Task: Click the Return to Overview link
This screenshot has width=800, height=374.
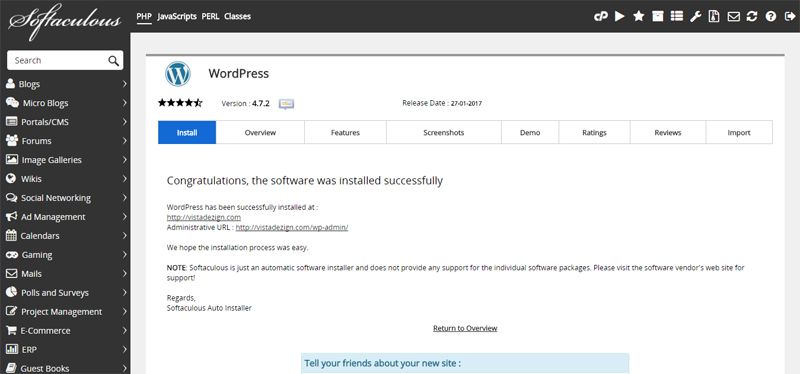Action: click(x=465, y=328)
